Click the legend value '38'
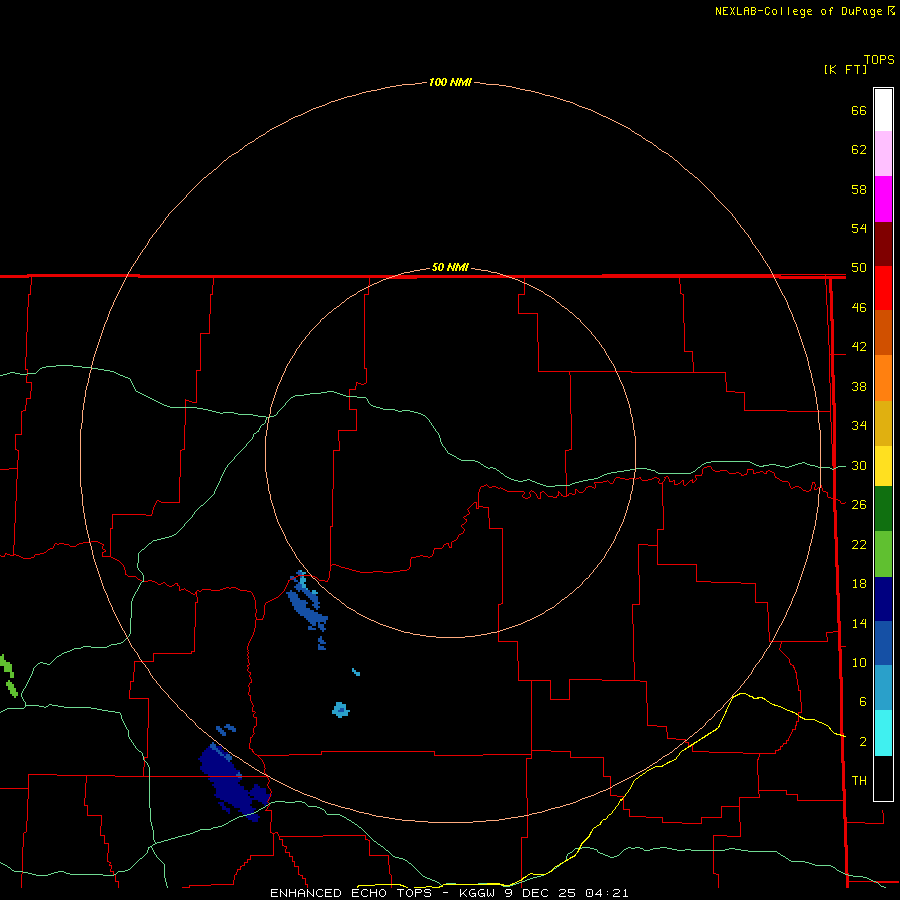 (x=859, y=386)
